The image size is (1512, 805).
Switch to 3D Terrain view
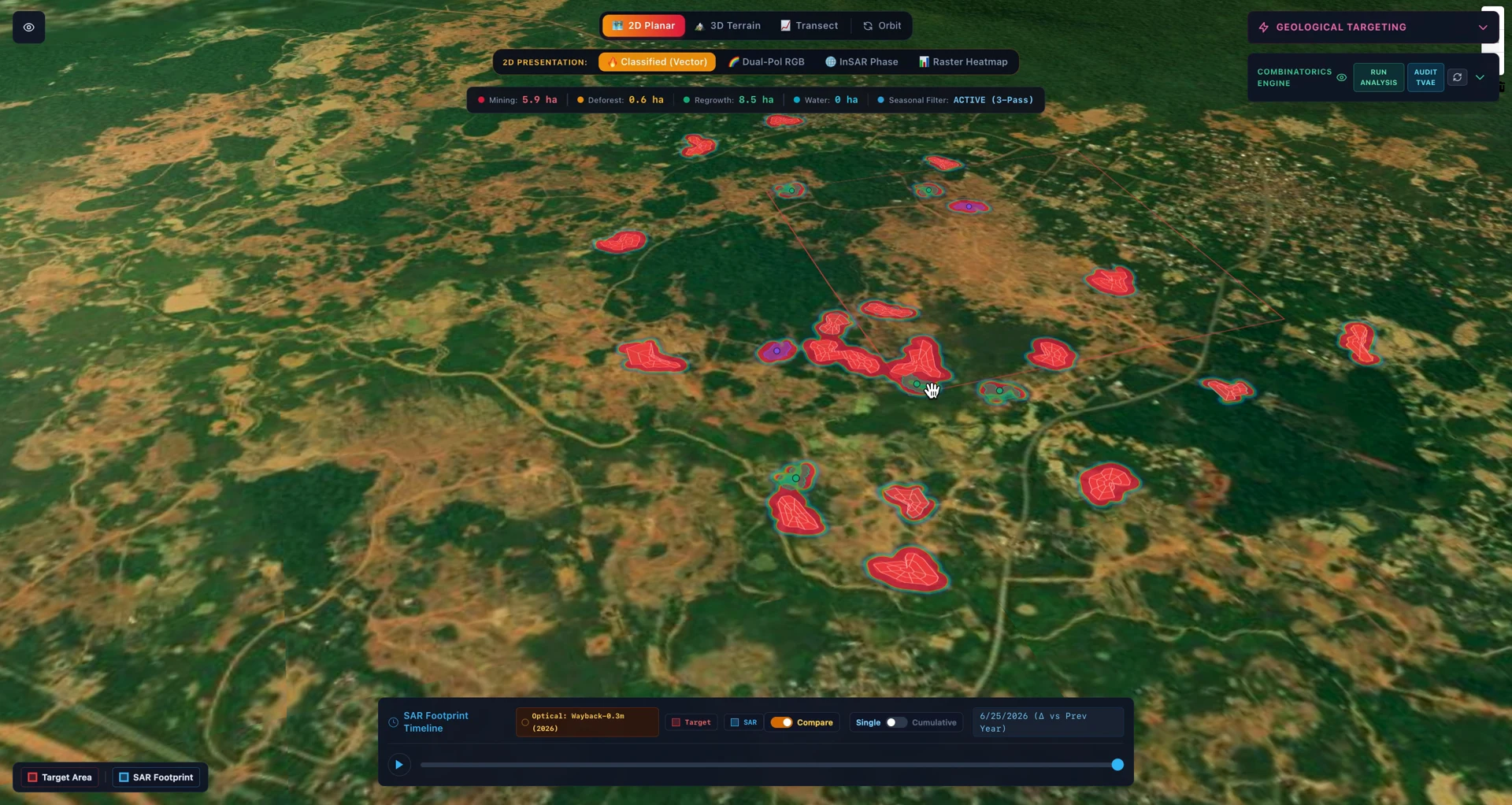click(728, 26)
